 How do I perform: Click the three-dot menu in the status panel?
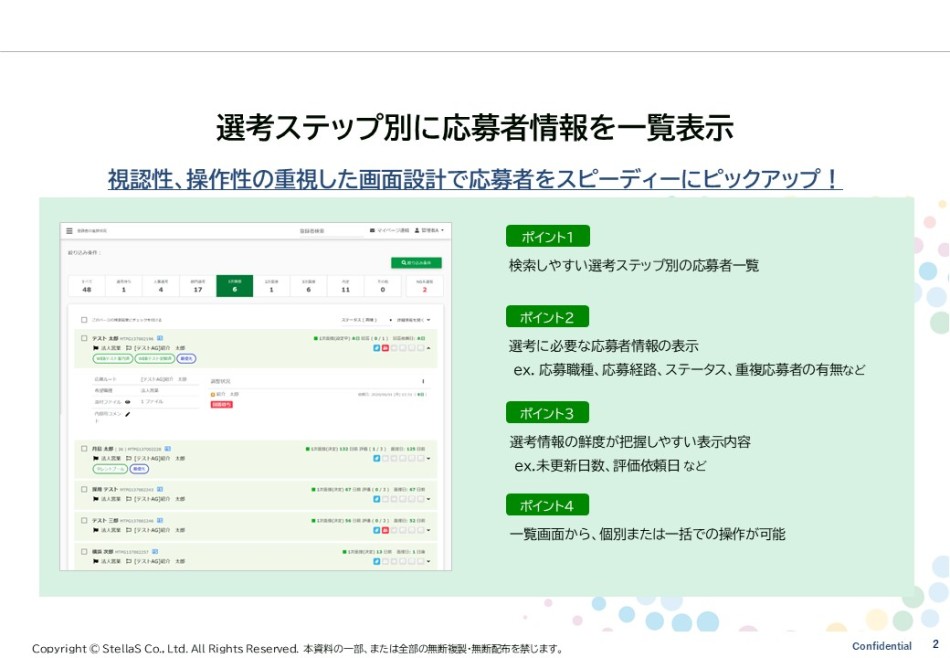point(423,381)
